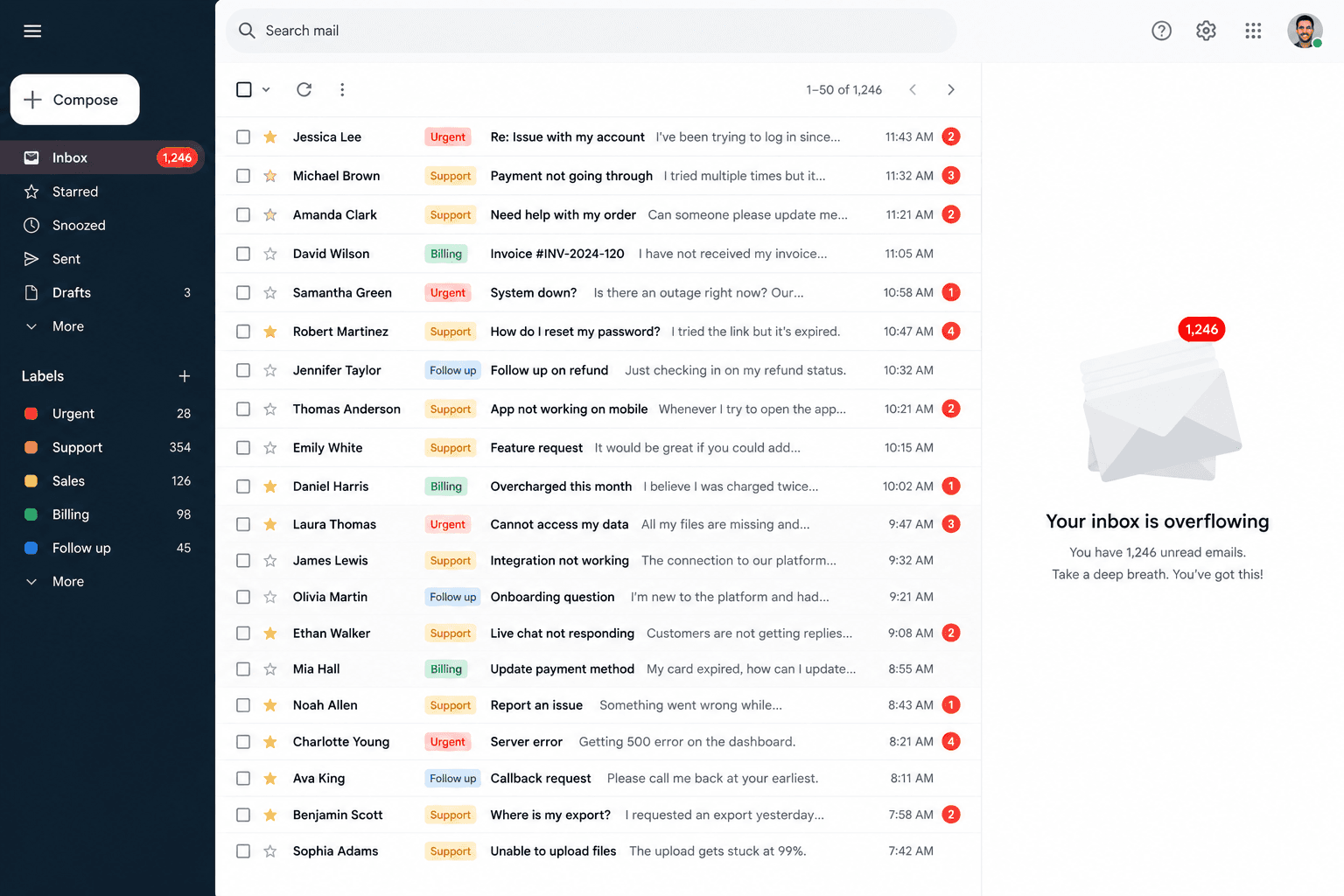Screen dimensions: 1344x896
Task: Click the Search mail field
Action: [591, 31]
